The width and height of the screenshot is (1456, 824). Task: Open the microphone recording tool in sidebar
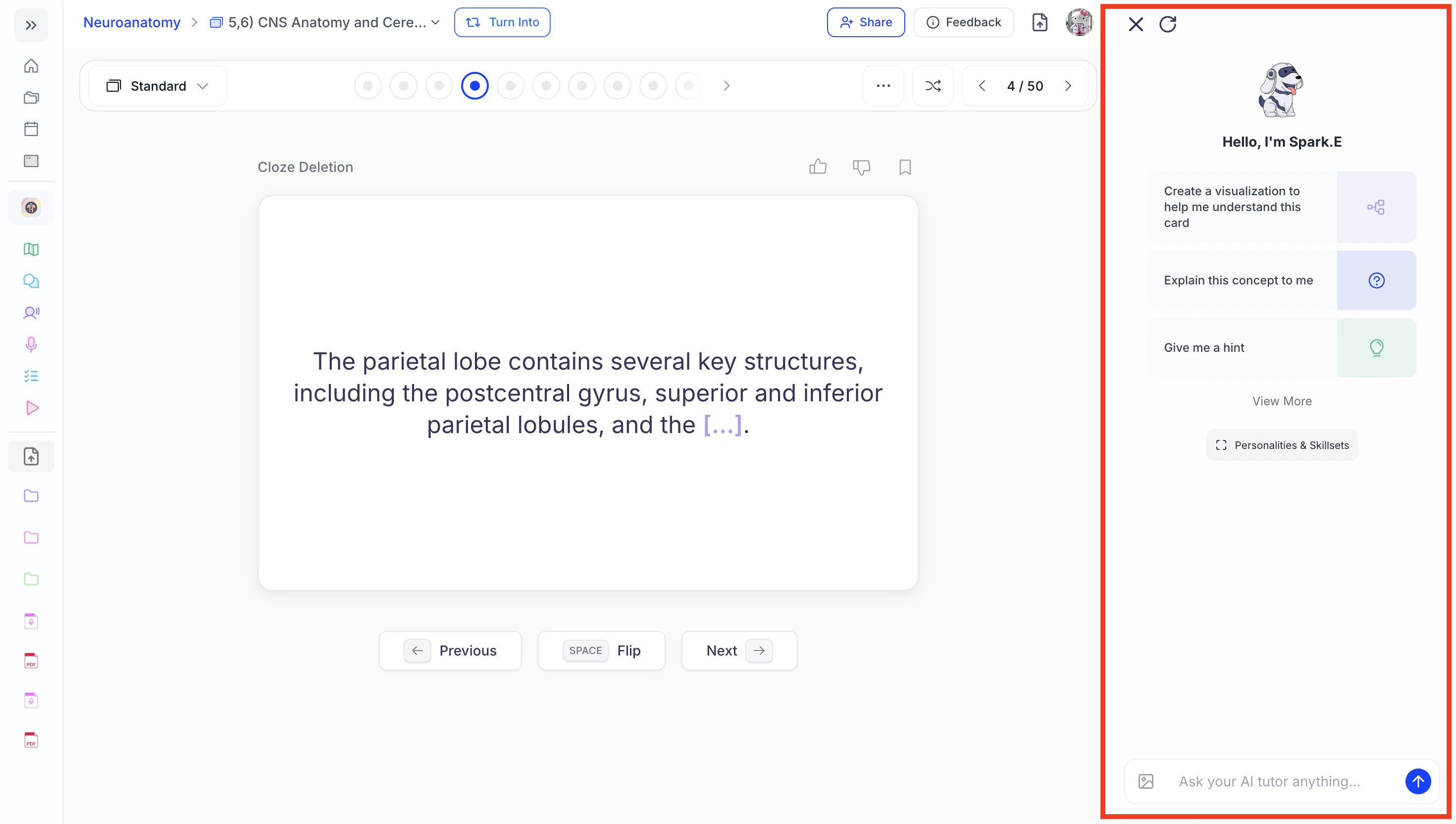[x=31, y=344]
